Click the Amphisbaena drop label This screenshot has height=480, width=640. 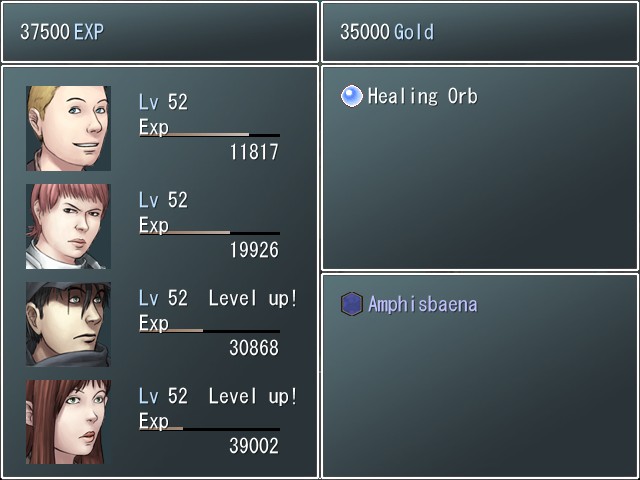point(422,304)
